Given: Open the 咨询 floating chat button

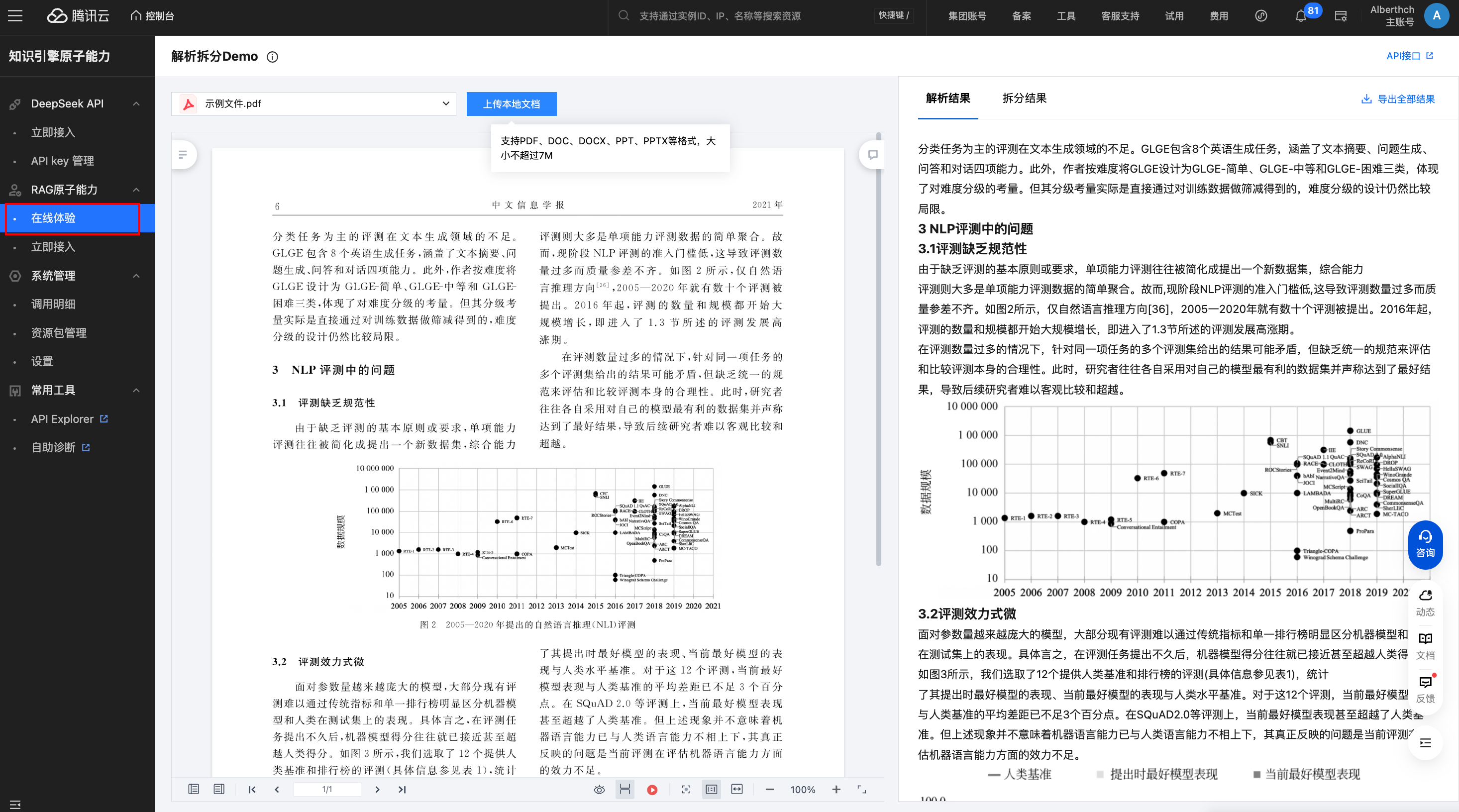Looking at the screenshot, I should 1425,544.
